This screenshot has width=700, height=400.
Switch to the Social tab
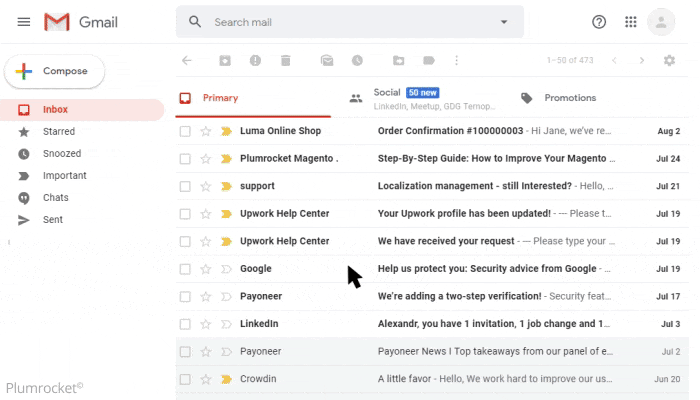tap(423, 98)
